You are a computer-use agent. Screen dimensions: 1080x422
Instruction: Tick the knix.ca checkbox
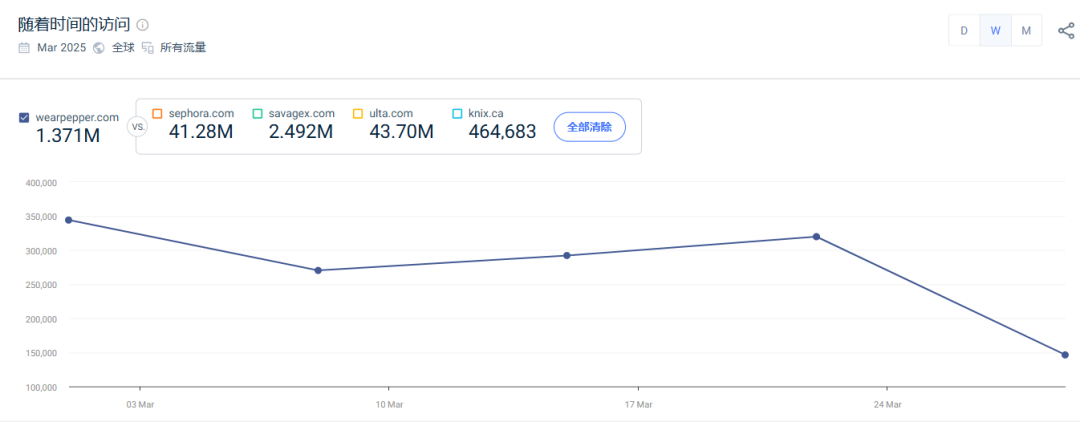(457, 113)
